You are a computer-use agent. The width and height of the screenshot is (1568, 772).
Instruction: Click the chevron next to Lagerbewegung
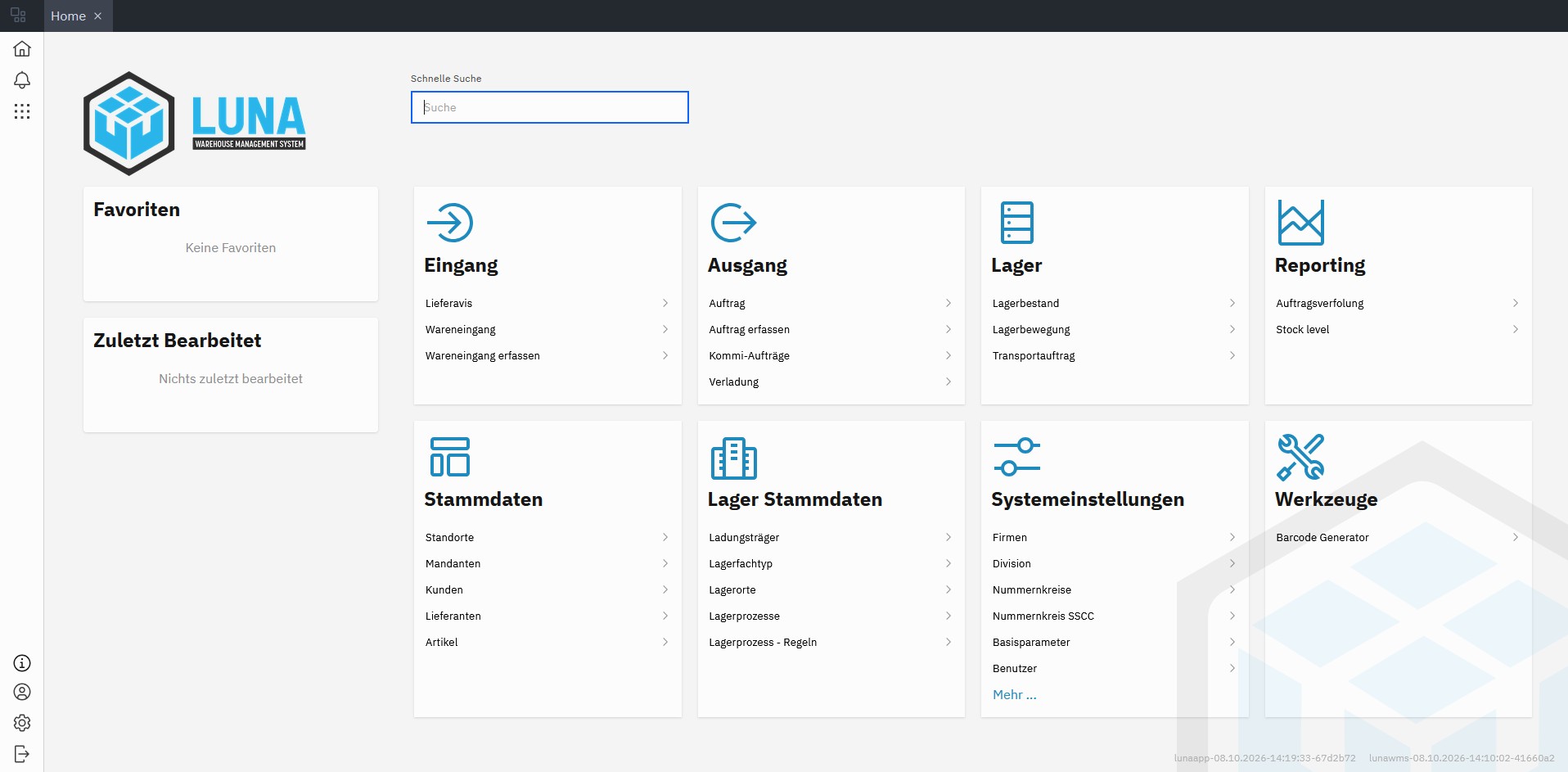tap(1232, 329)
